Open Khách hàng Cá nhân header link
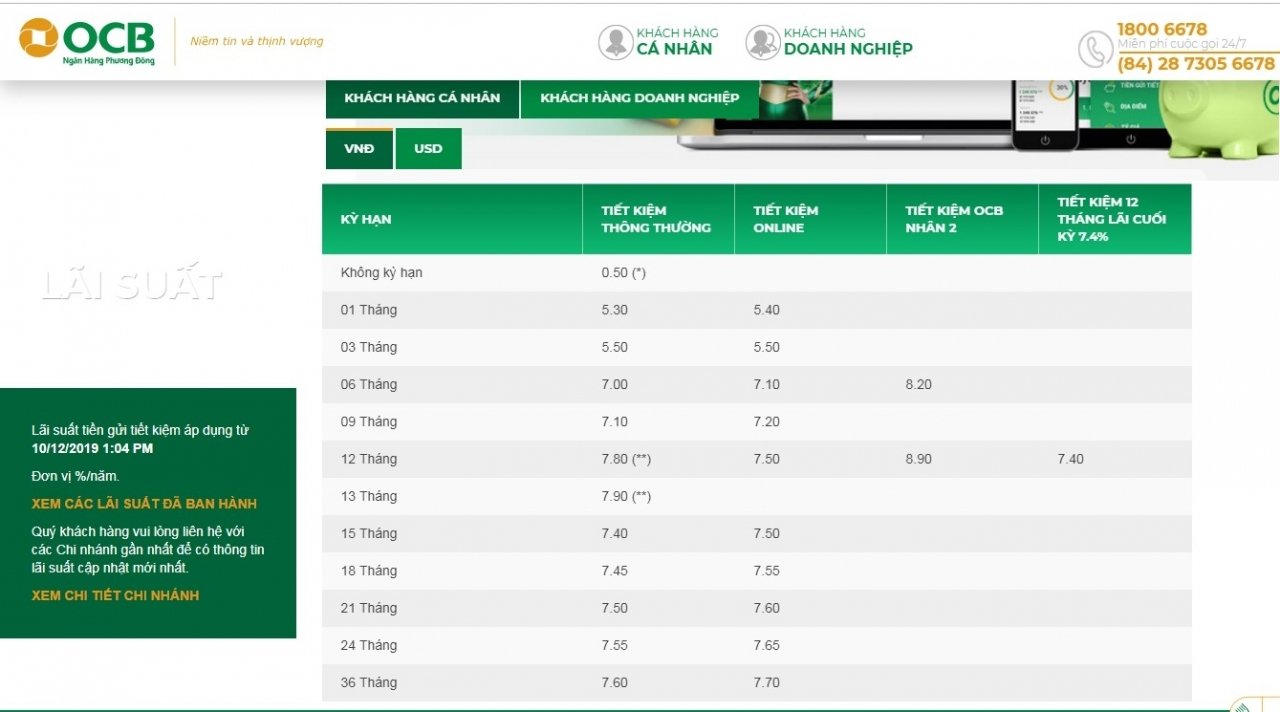1280x712 pixels. click(x=677, y=41)
